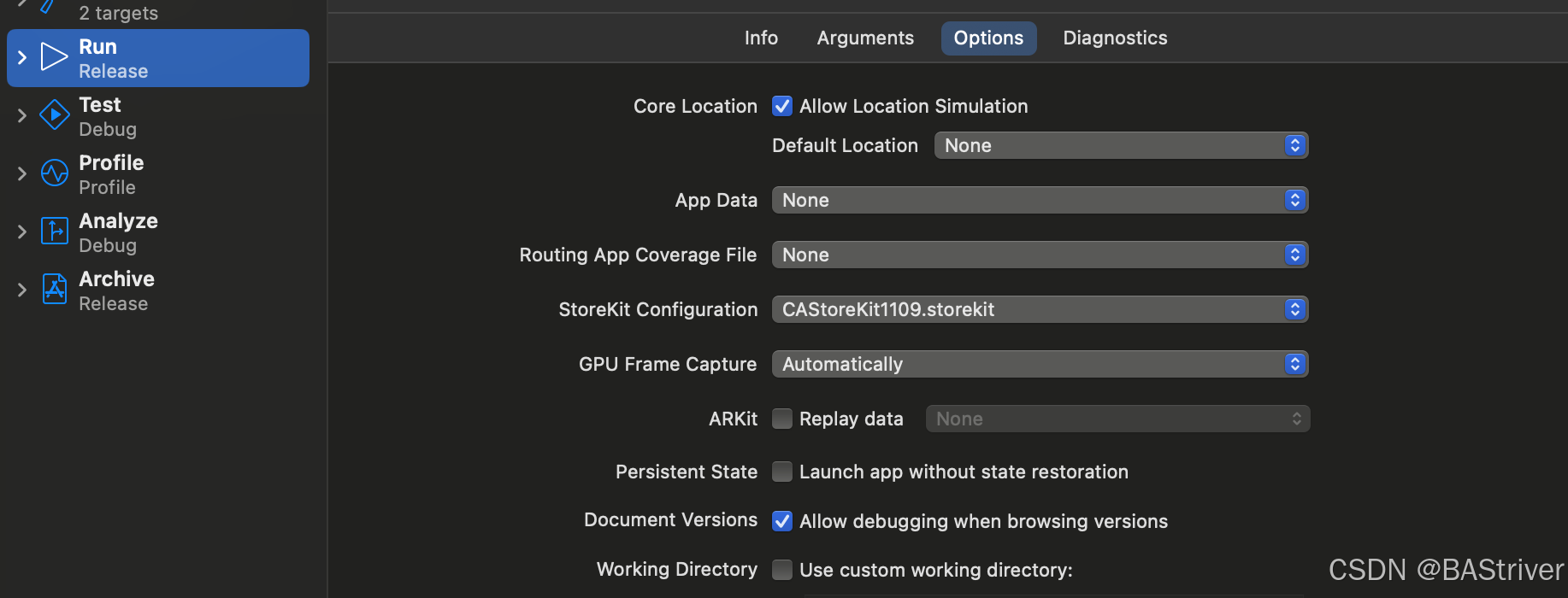Open the StoreKit Configuration dropdown
The width and height of the screenshot is (1568, 598).
tap(1039, 309)
